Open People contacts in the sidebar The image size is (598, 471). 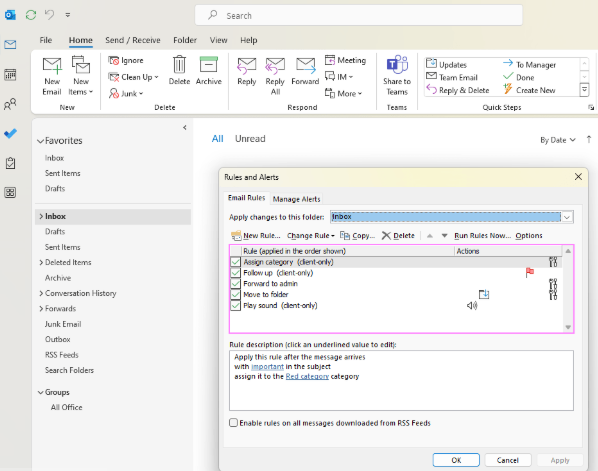(x=10, y=104)
